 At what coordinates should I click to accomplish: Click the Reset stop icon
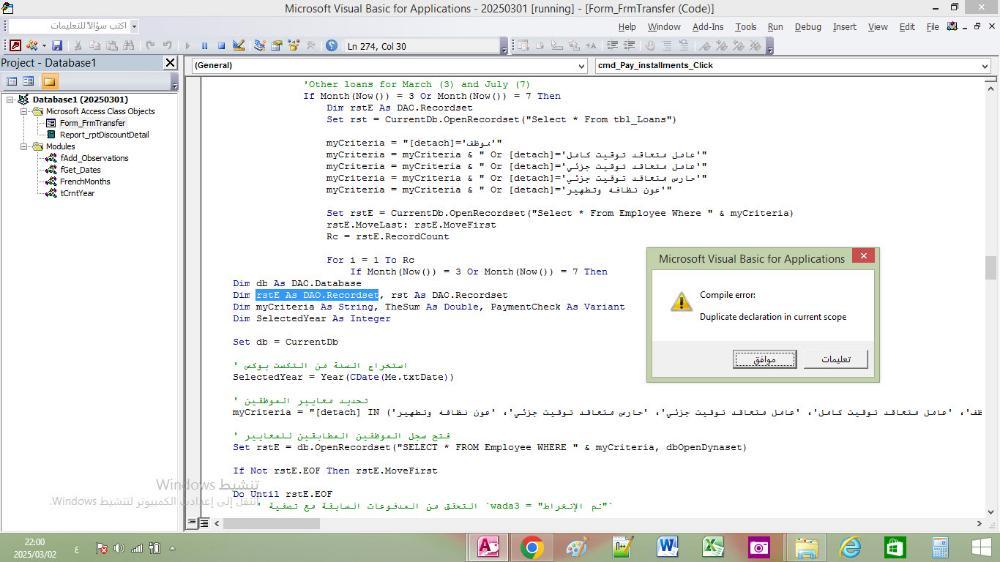tap(221, 46)
